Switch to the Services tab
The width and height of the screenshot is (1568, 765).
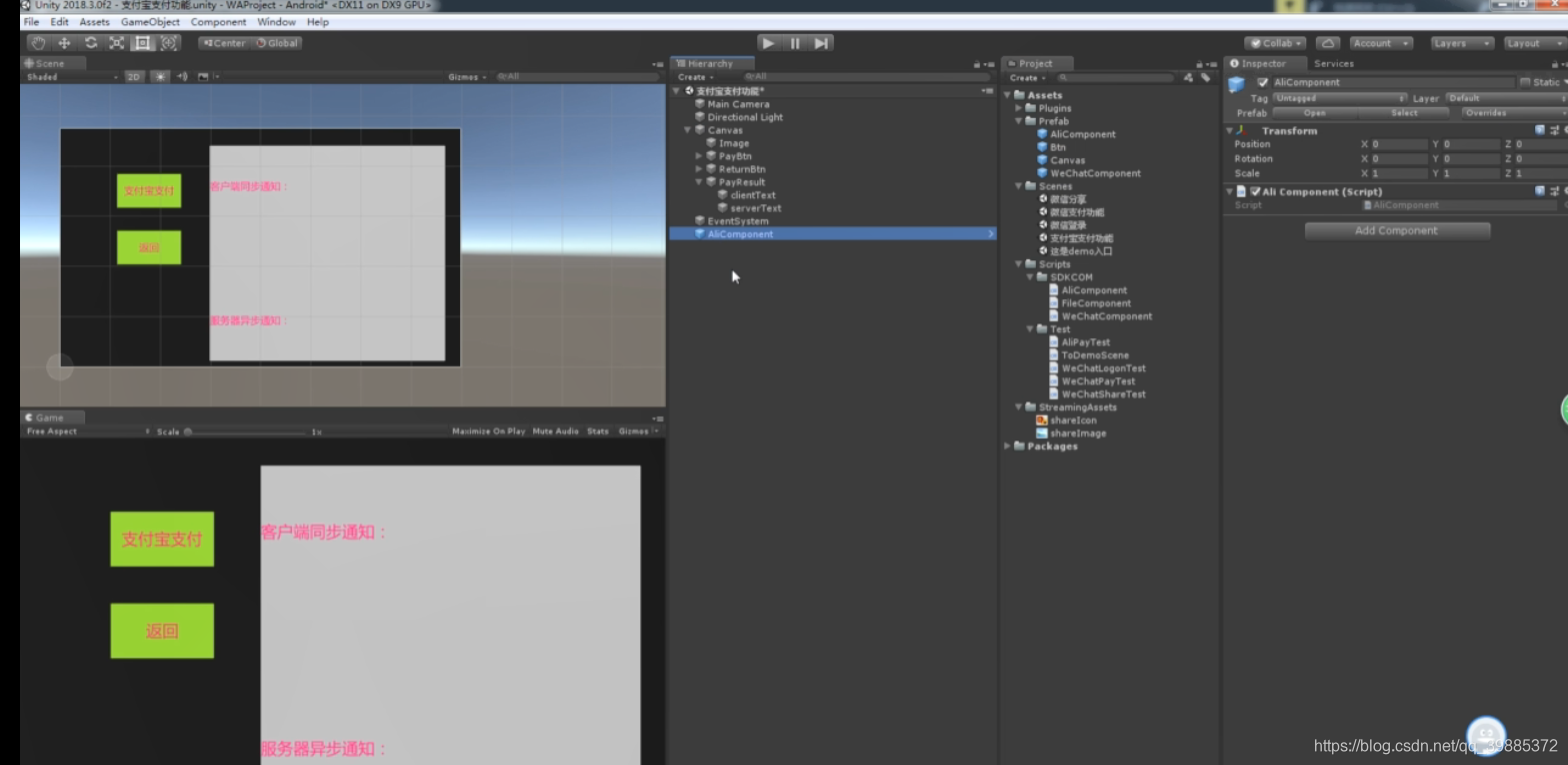pyautogui.click(x=1334, y=63)
